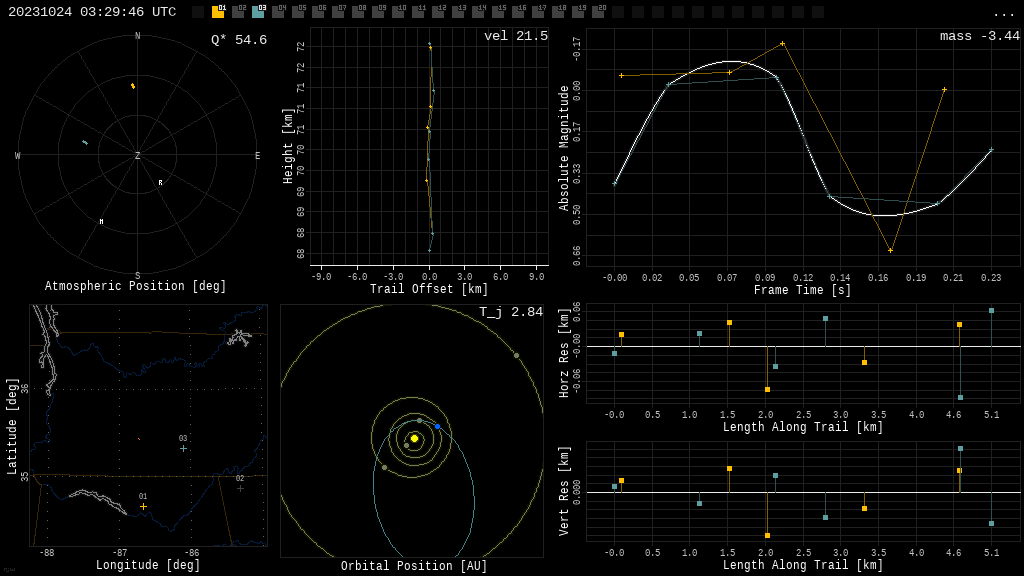Click the R marker in atmospheric position plot
The height and width of the screenshot is (576, 1024).
pos(160,183)
